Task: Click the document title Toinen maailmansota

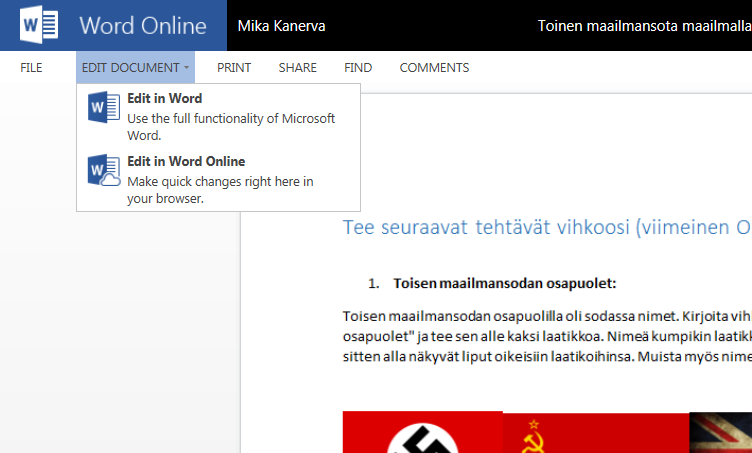Action: click(x=645, y=25)
